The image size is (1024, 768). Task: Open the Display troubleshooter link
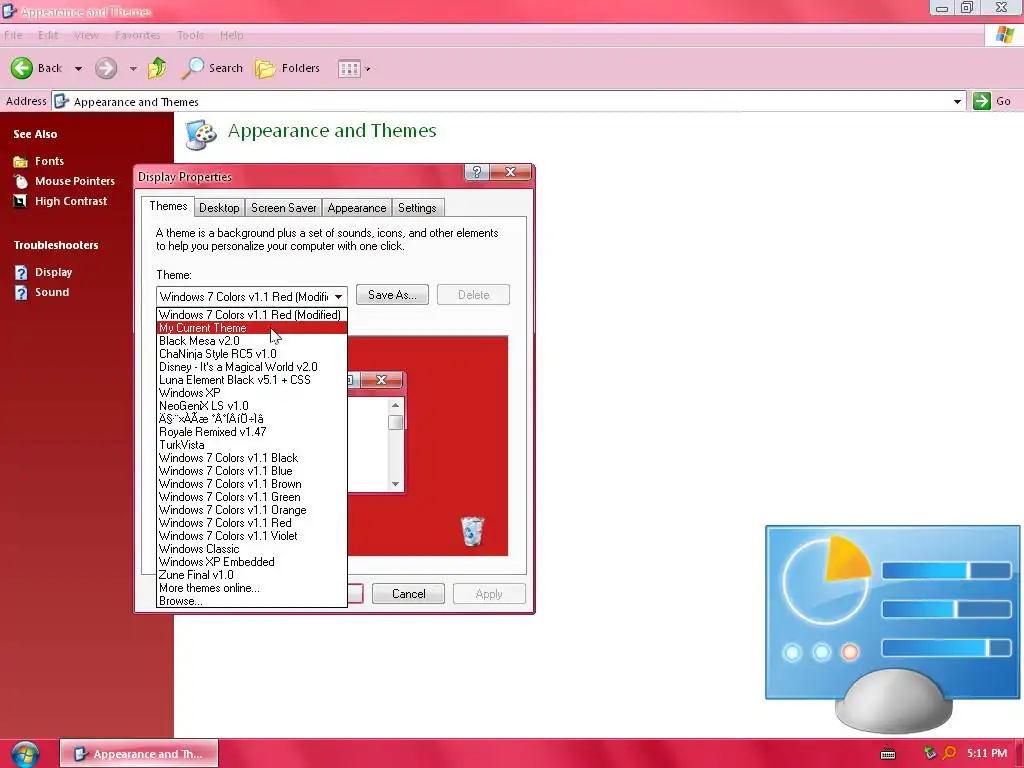[x=54, y=272]
